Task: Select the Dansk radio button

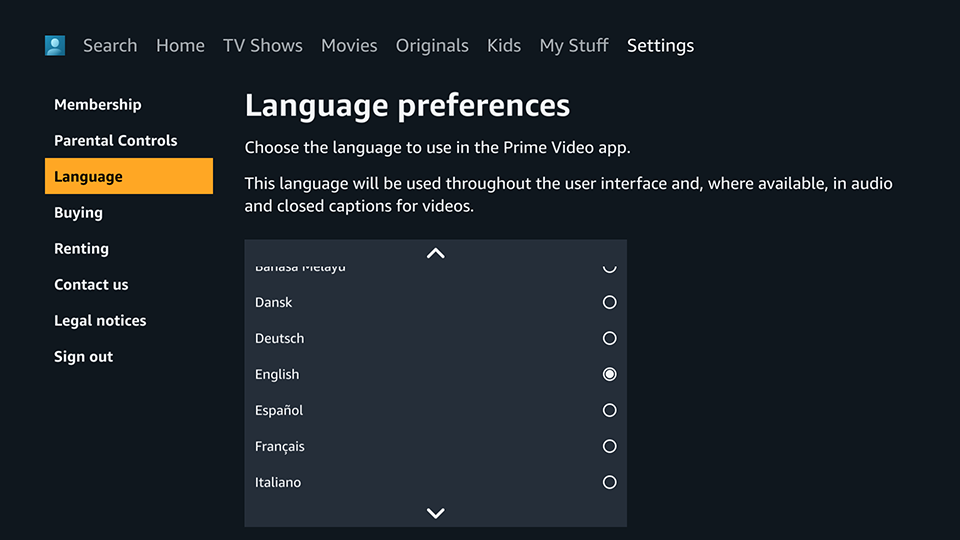Action: click(609, 302)
